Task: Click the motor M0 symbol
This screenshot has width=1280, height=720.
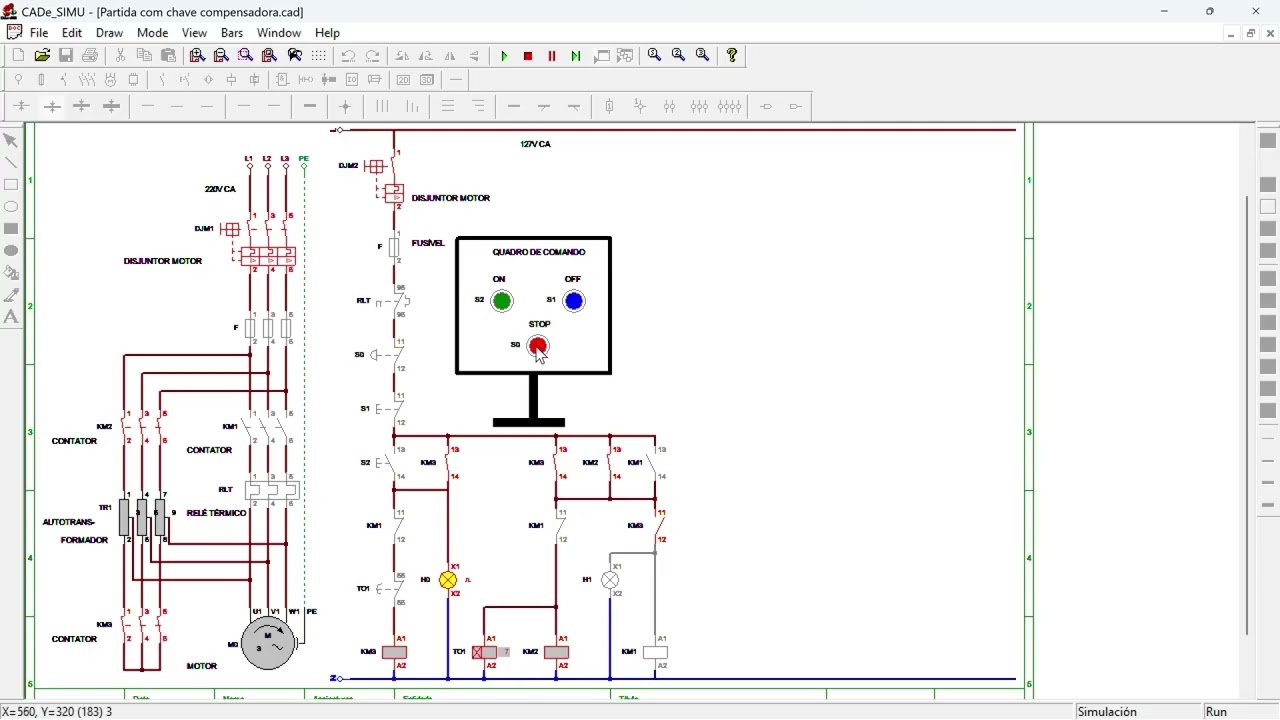Action: pyautogui.click(x=268, y=643)
